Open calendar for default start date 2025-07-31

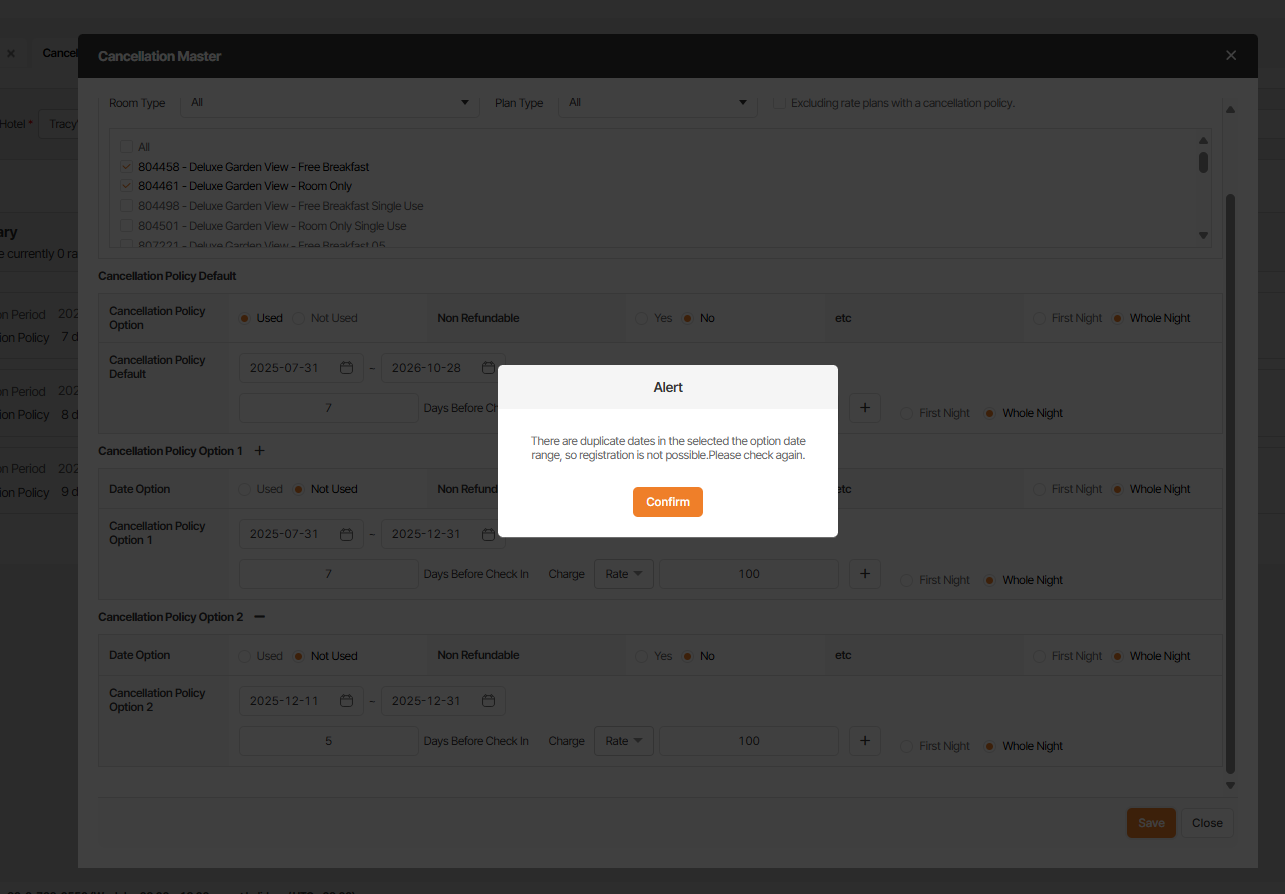coord(347,368)
